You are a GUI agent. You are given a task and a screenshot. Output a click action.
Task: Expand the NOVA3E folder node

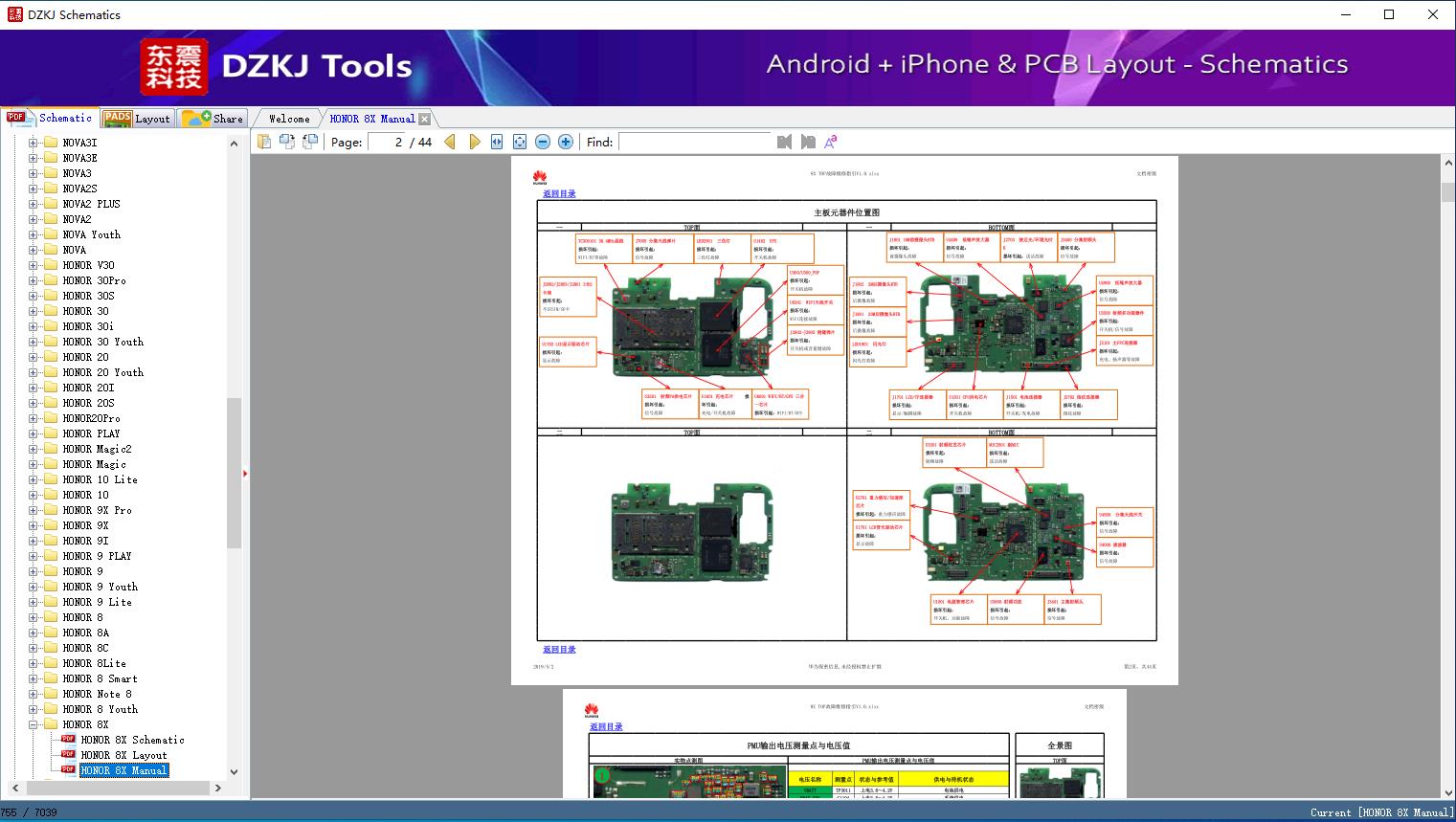[34, 158]
